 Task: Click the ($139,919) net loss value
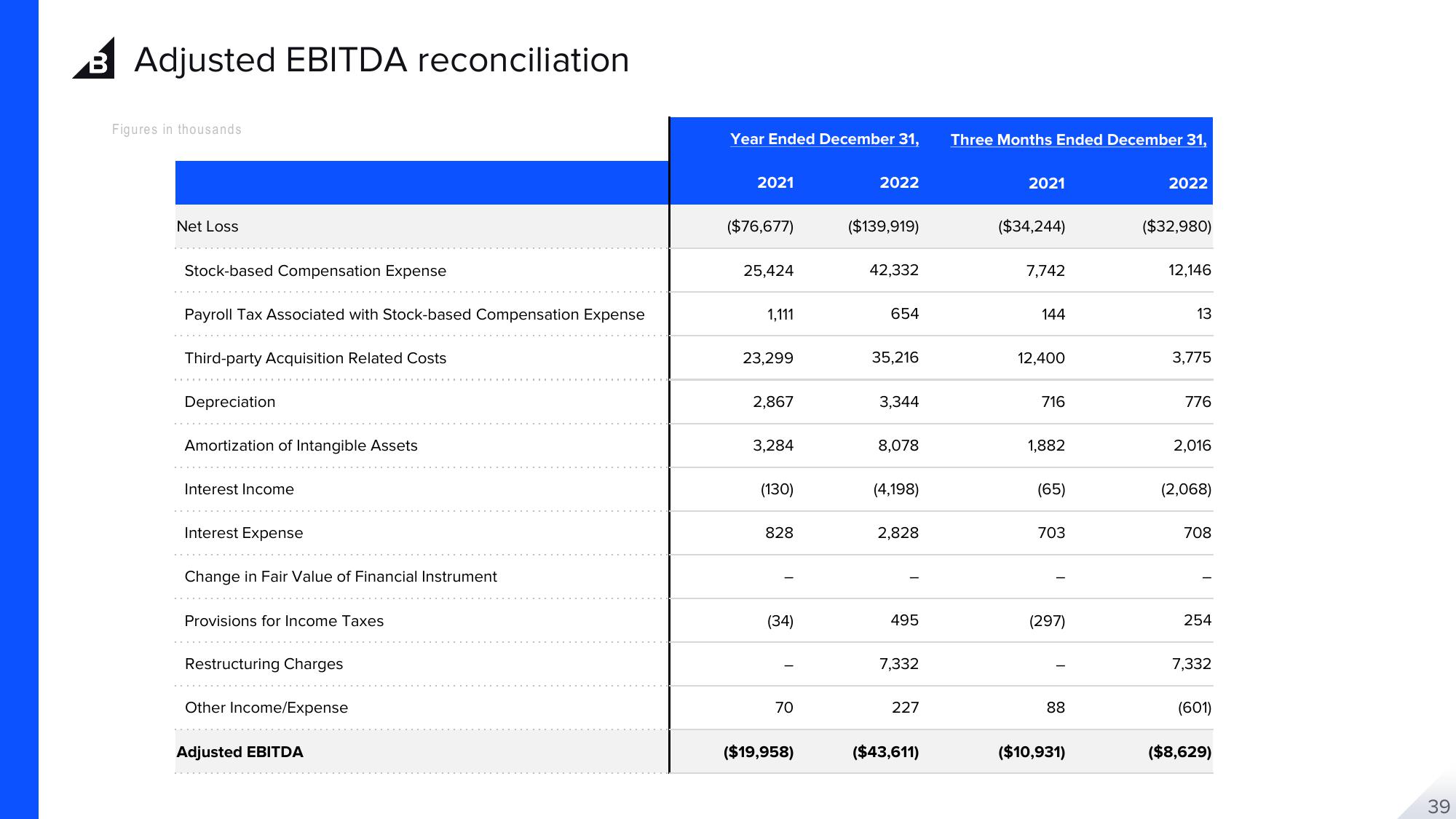coord(883,226)
